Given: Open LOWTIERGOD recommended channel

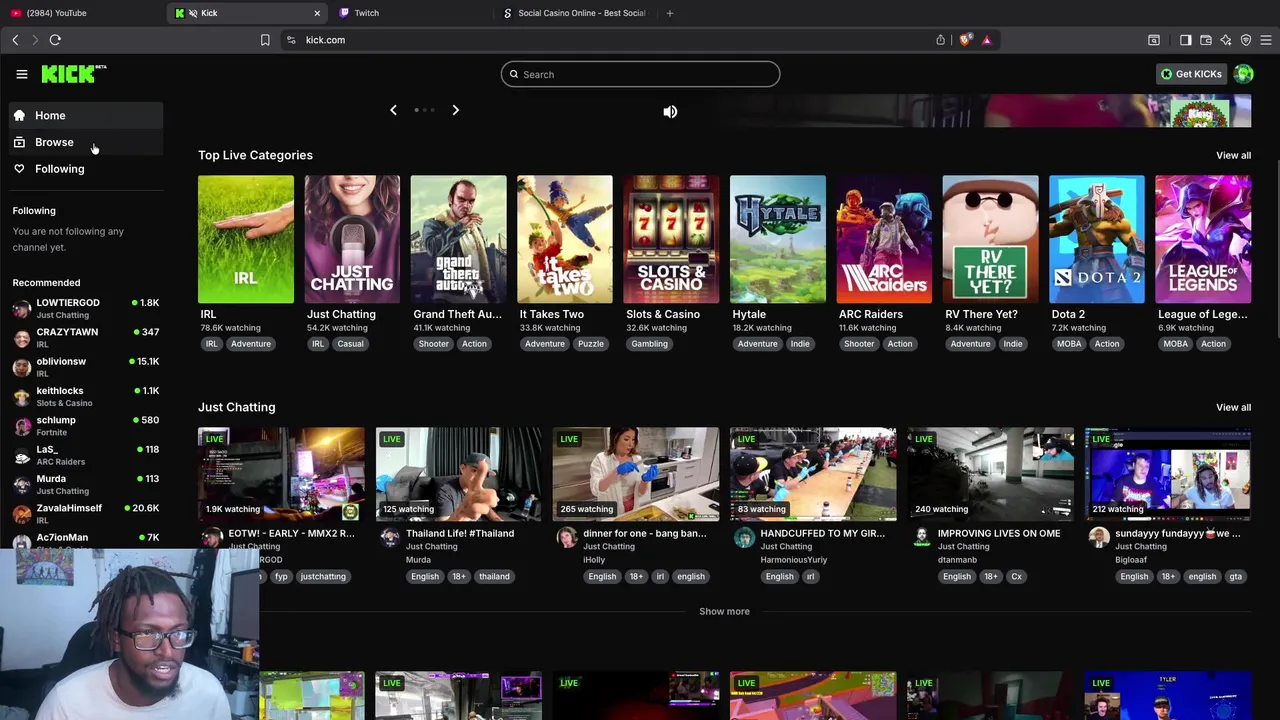Looking at the screenshot, I should pos(85,308).
